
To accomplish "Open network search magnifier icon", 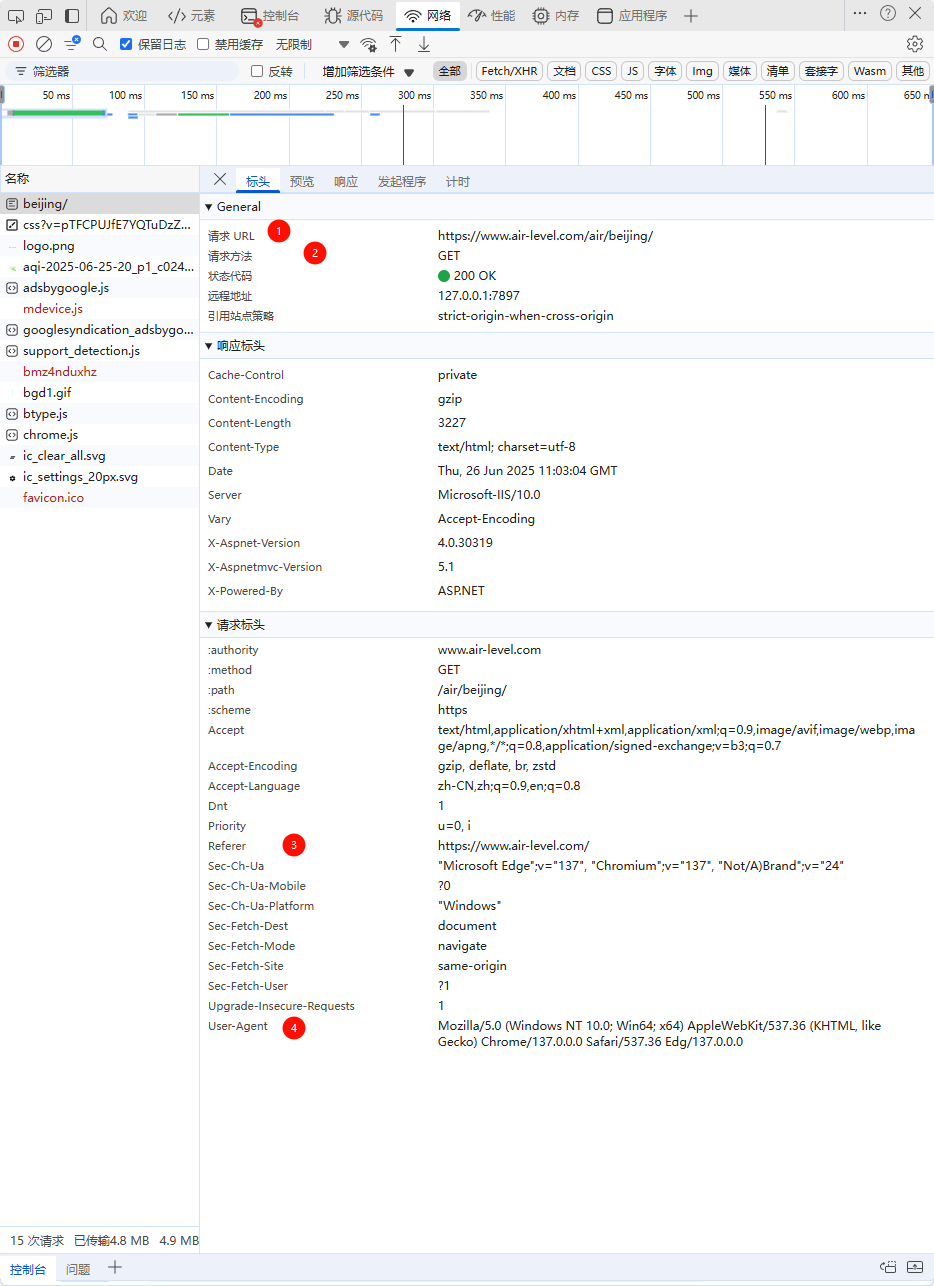I will pyautogui.click(x=100, y=44).
